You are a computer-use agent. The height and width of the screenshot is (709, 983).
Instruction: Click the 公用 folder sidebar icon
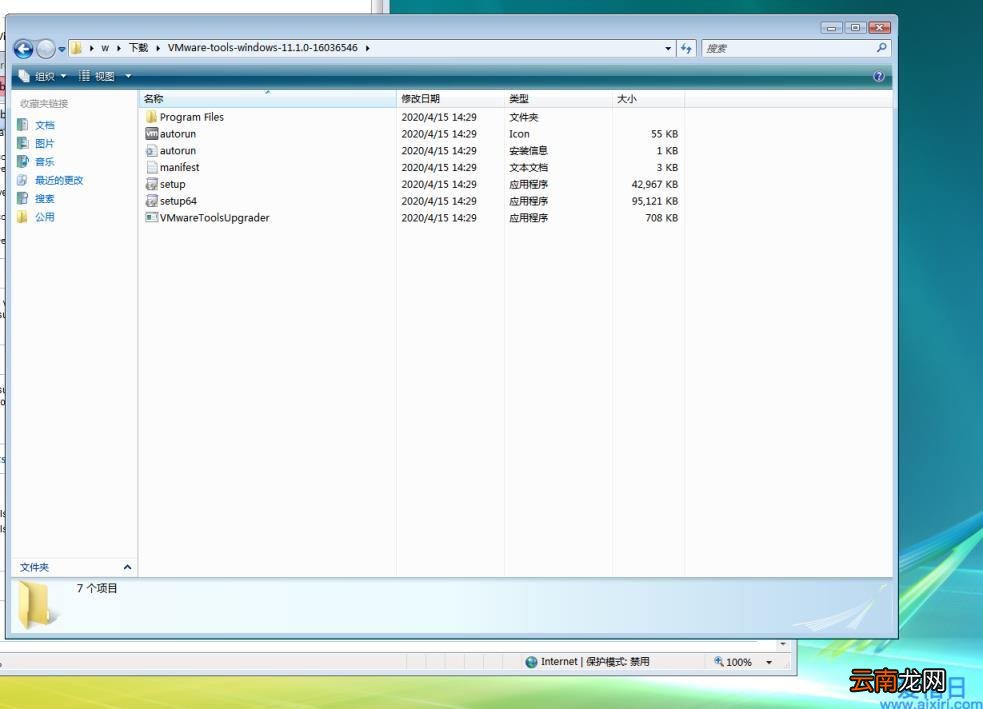pyautogui.click(x=23, y=217)
